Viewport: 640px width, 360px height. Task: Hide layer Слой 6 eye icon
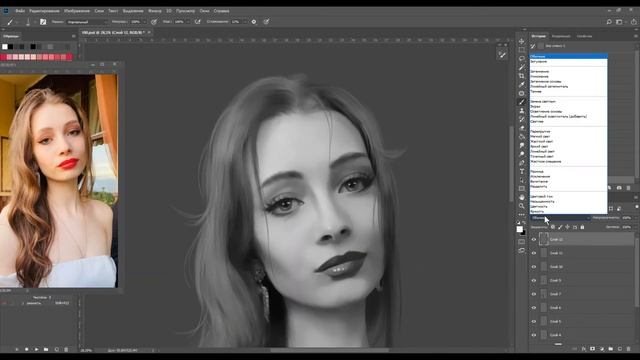[533, 308]
